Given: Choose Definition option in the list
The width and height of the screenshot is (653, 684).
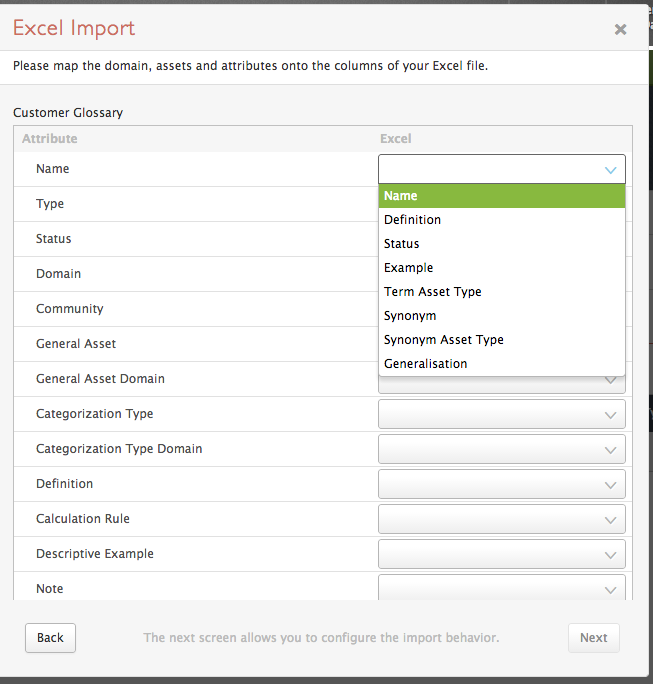Looking at the screenshot, I should pos(502,220).
